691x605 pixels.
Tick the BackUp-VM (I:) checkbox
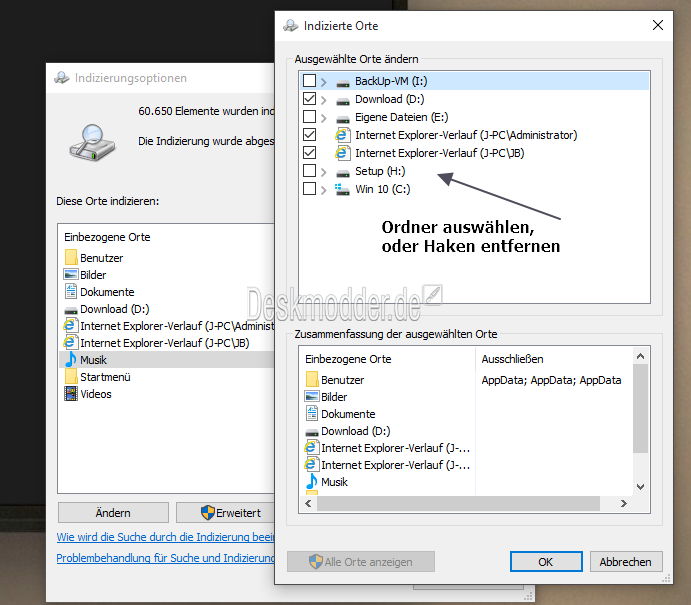(x=309, y=81)
